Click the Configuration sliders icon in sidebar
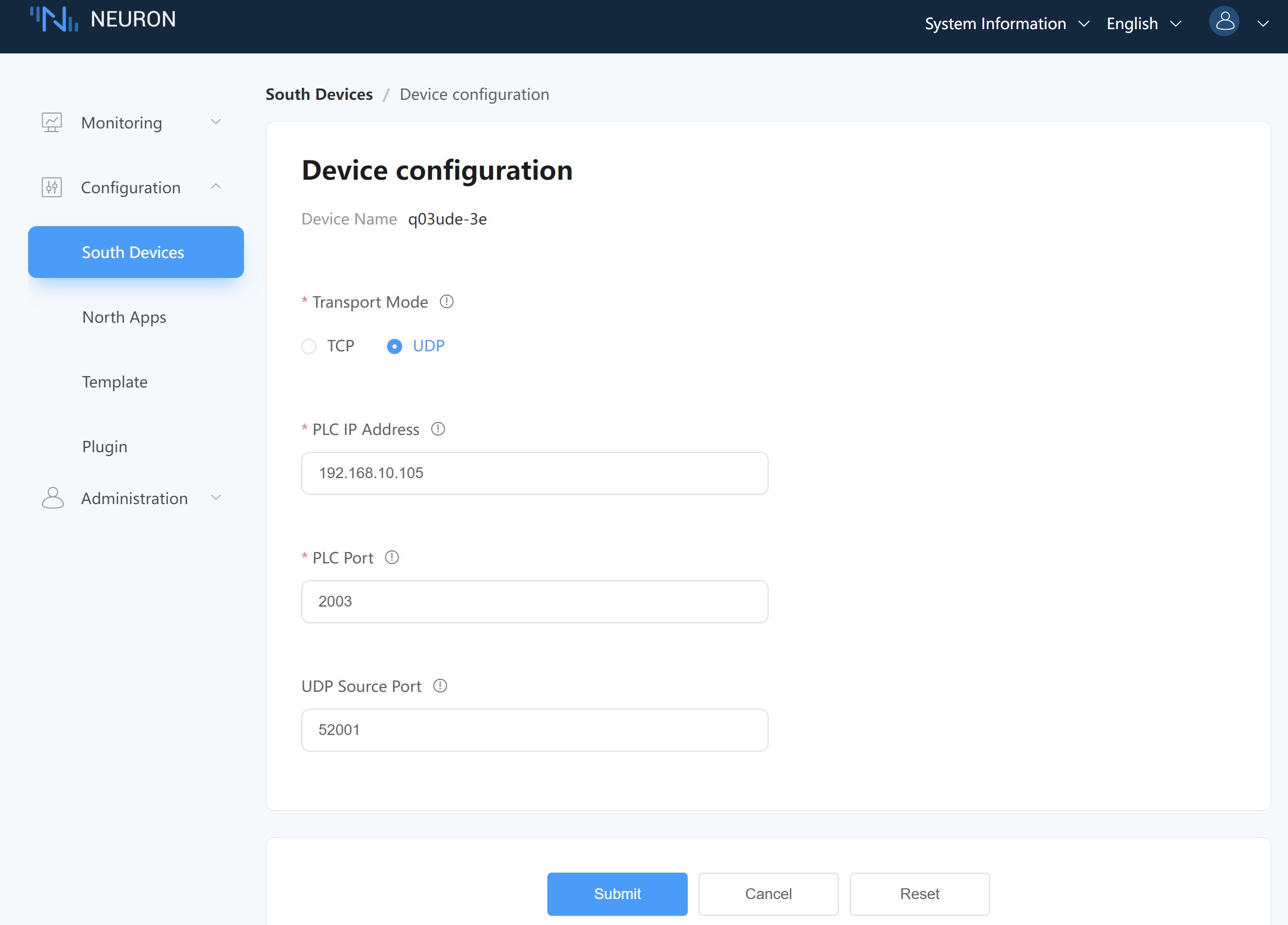The height and width of the screenshot is (925, 1288). [52, 187]
